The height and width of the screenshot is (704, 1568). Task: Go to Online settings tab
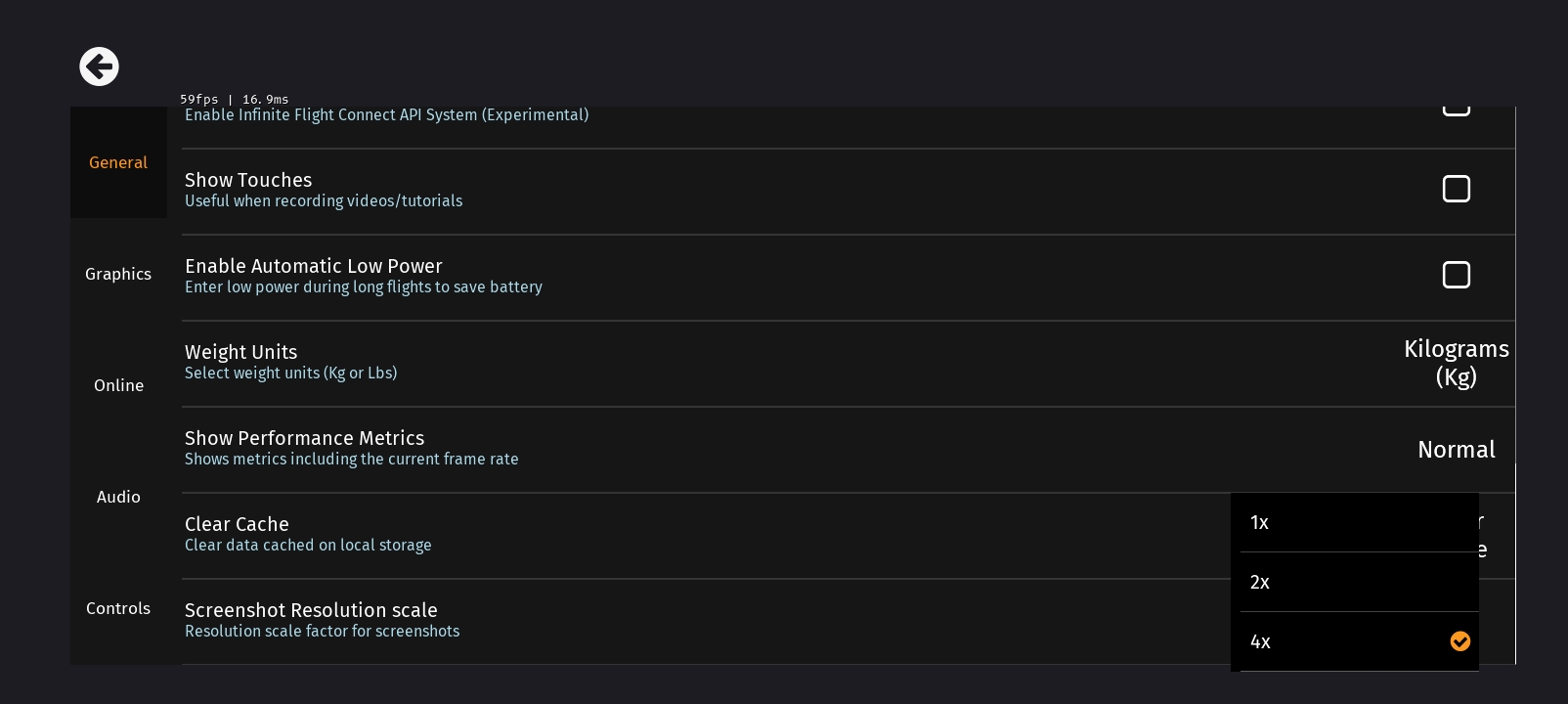(118, 385)
